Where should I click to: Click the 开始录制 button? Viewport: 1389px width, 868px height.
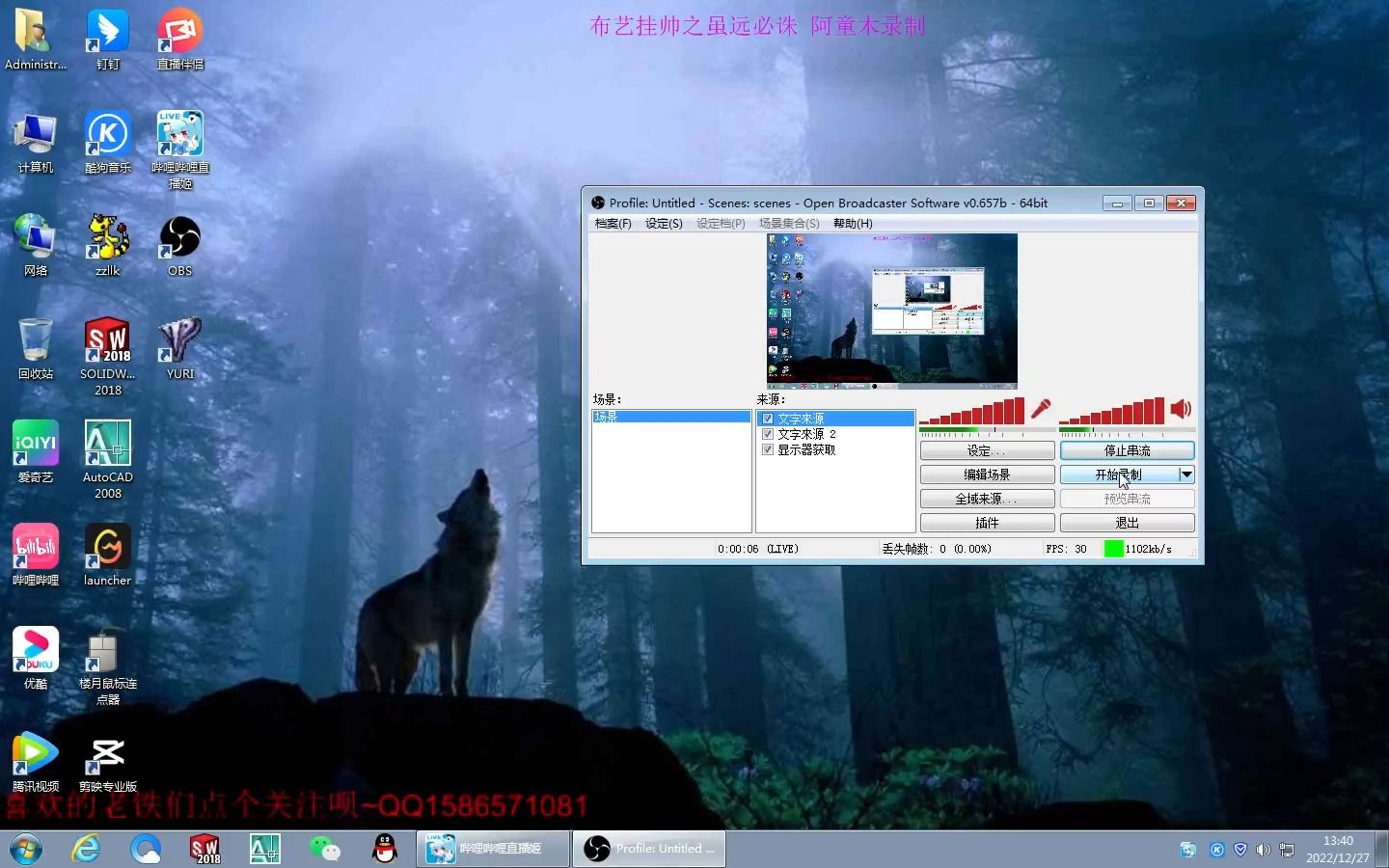click(x=1119, y=475)
